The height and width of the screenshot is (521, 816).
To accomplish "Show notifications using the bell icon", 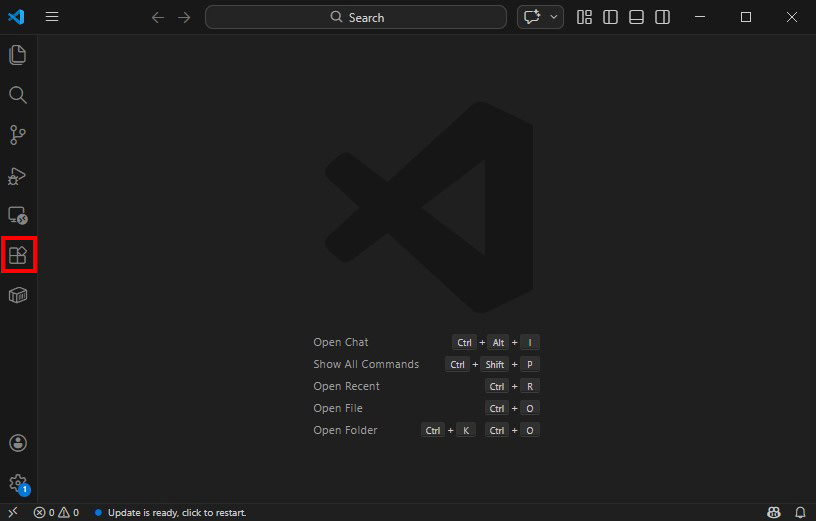I will tap(800, 512).
